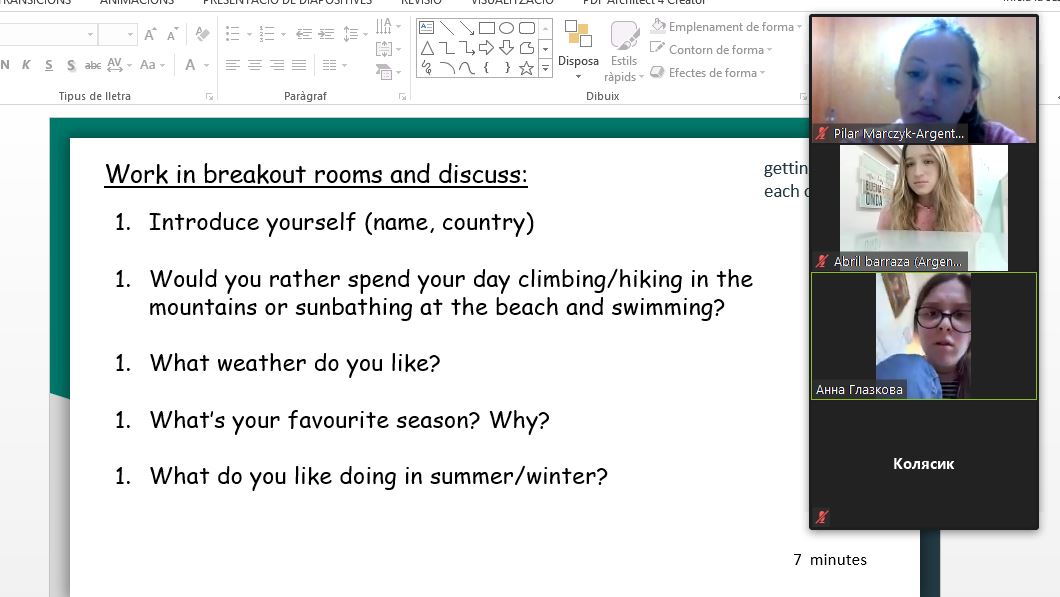Screen dimensions: 1060x597
Task: Align paragraph text to the right
Action: click(x=277, y=65)
